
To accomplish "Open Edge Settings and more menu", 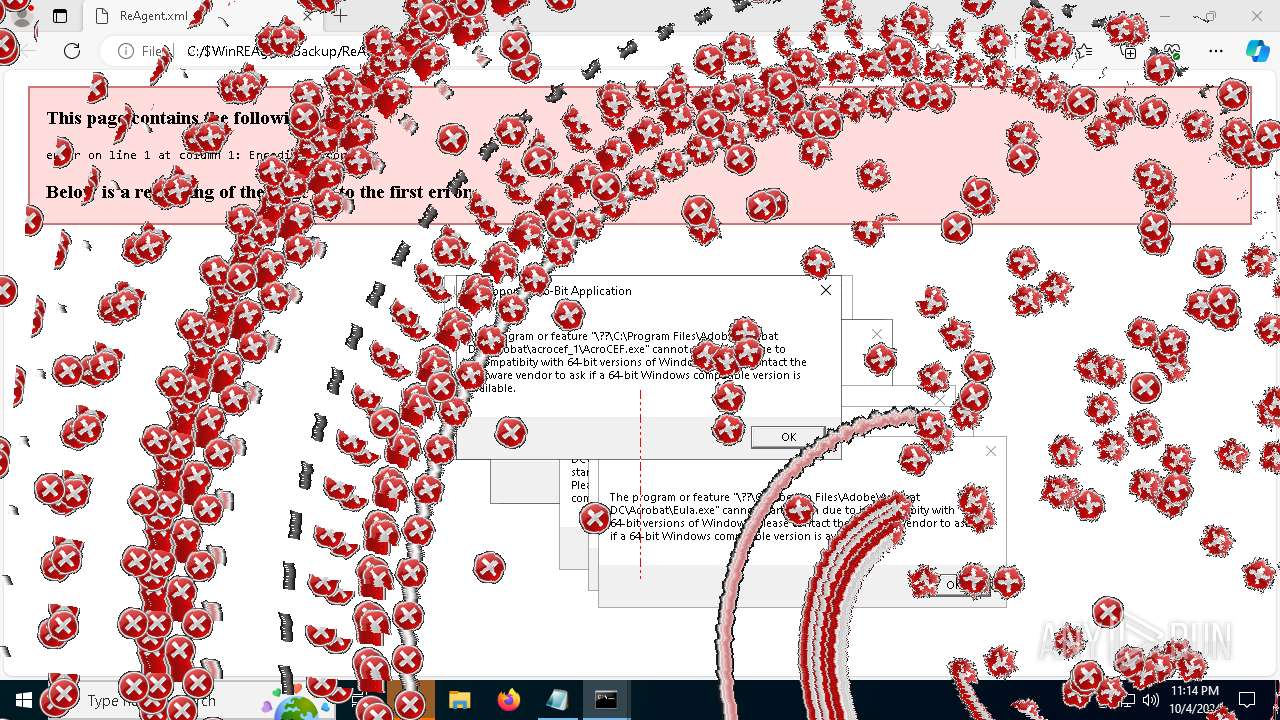I will [1216, 51].
